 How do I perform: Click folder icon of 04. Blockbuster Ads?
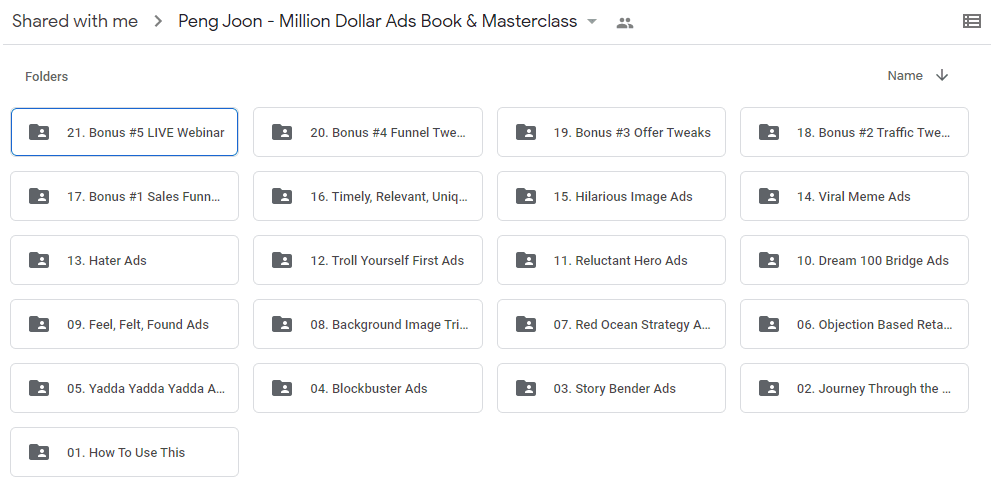click(x=282, y=388)
